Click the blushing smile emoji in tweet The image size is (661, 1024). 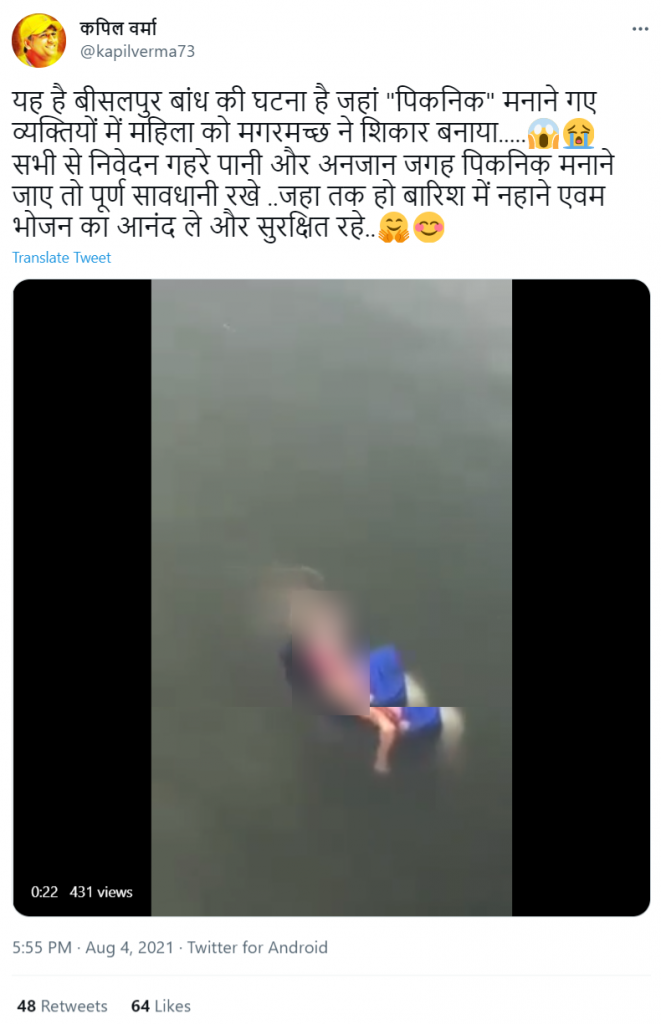pyautogui.click(x=429, y=228)
